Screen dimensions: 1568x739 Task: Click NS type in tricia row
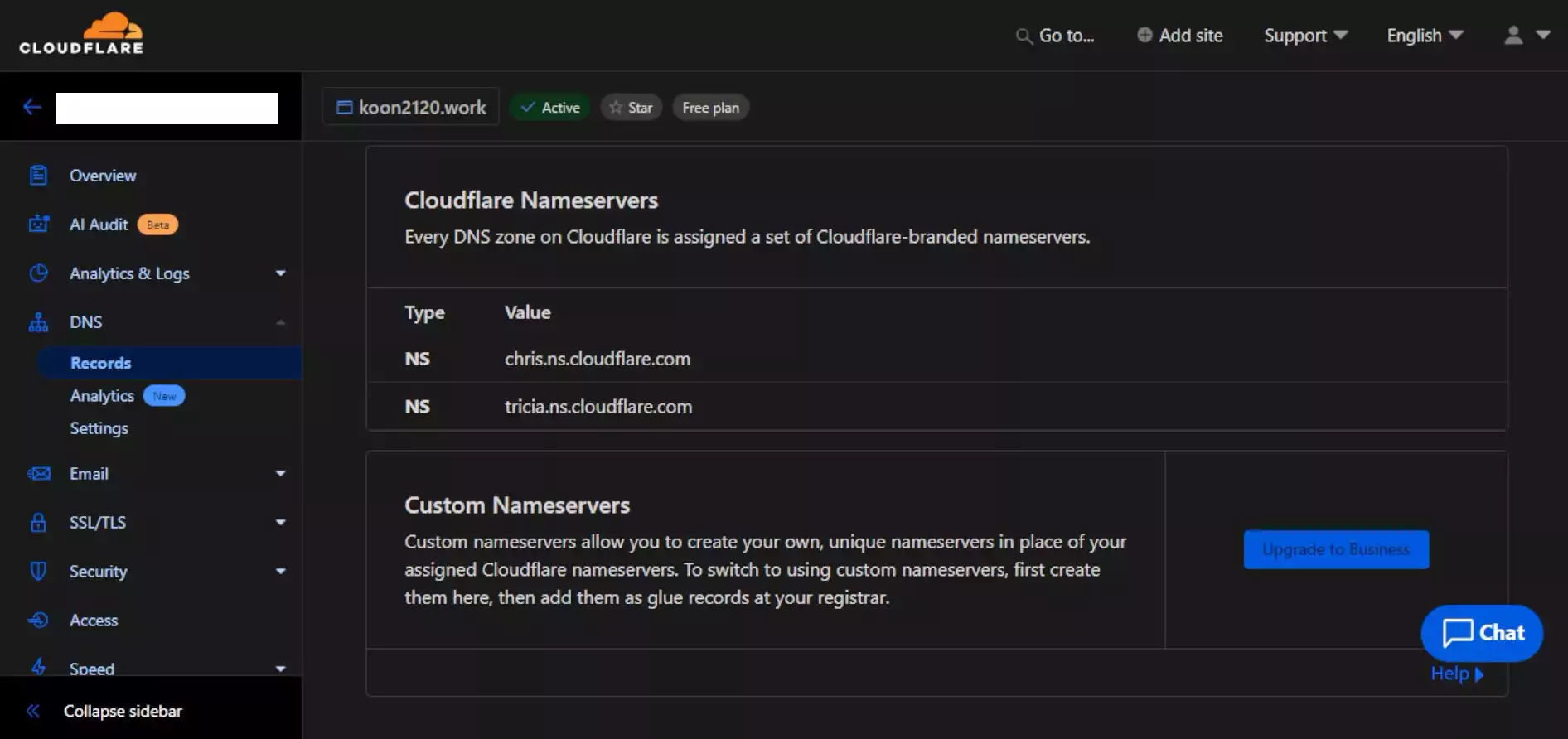click(417, 407)
